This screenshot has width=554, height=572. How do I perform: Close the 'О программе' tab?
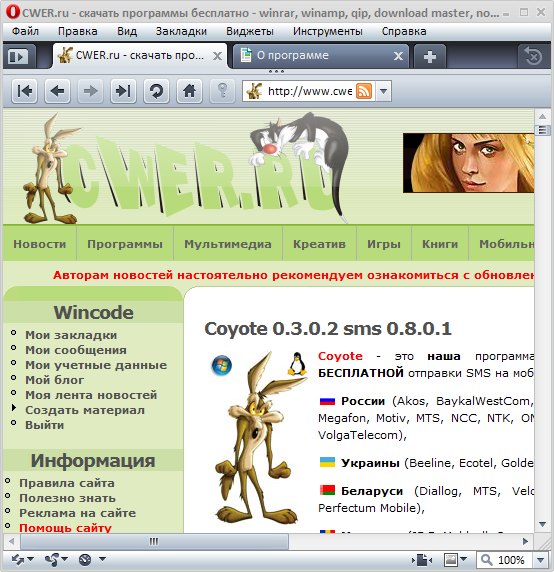pos(398,56)
